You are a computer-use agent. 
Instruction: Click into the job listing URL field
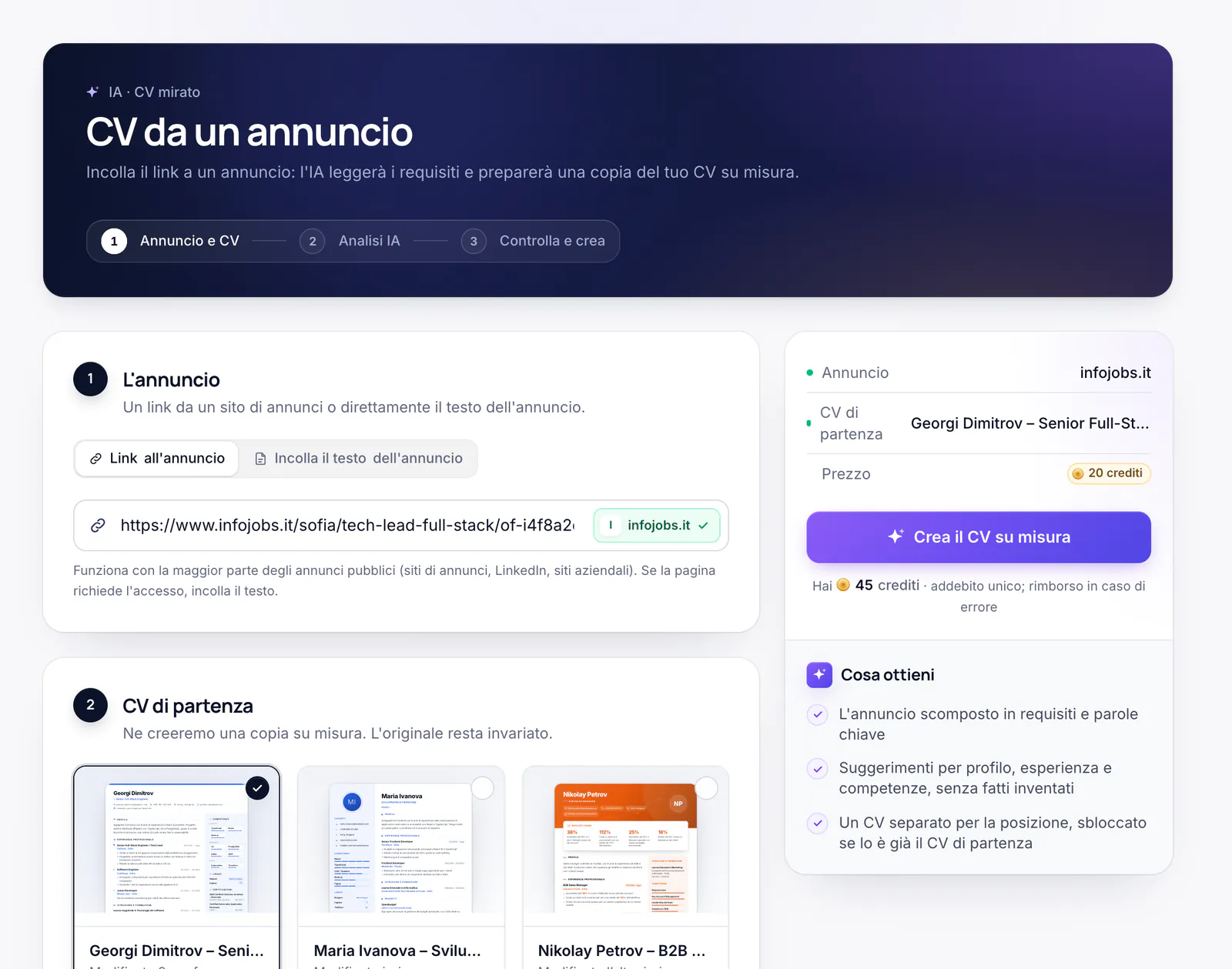(x=346, y=526)
